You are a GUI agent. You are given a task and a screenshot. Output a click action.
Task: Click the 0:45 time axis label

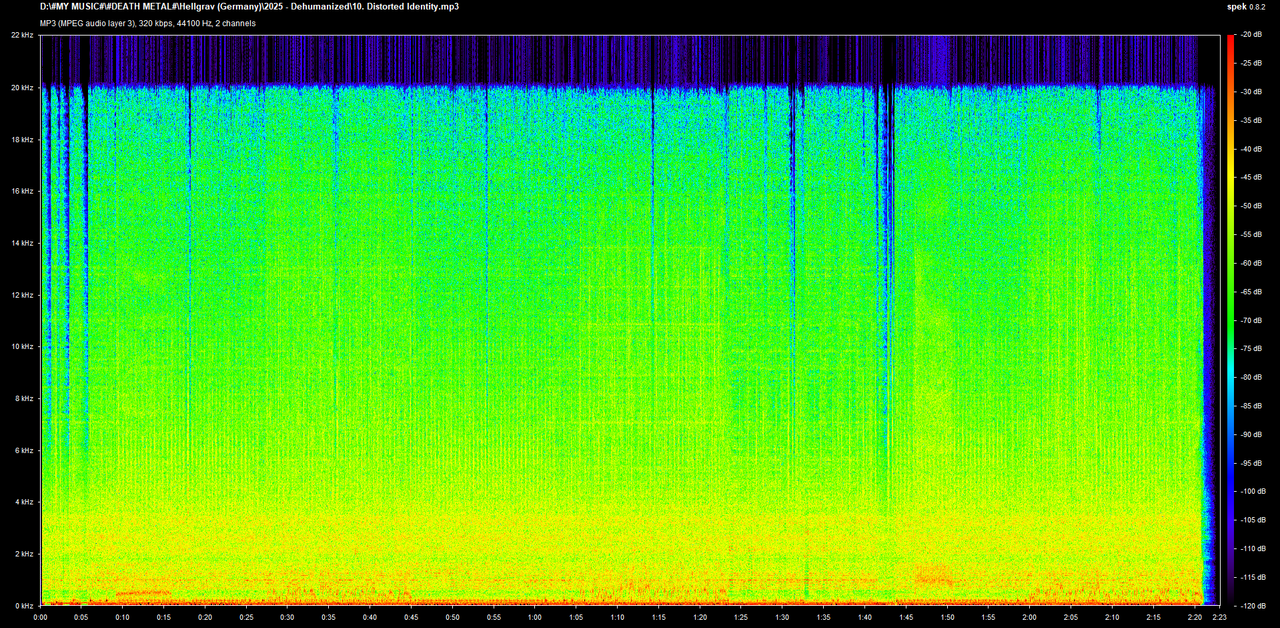tap(411, 617)
